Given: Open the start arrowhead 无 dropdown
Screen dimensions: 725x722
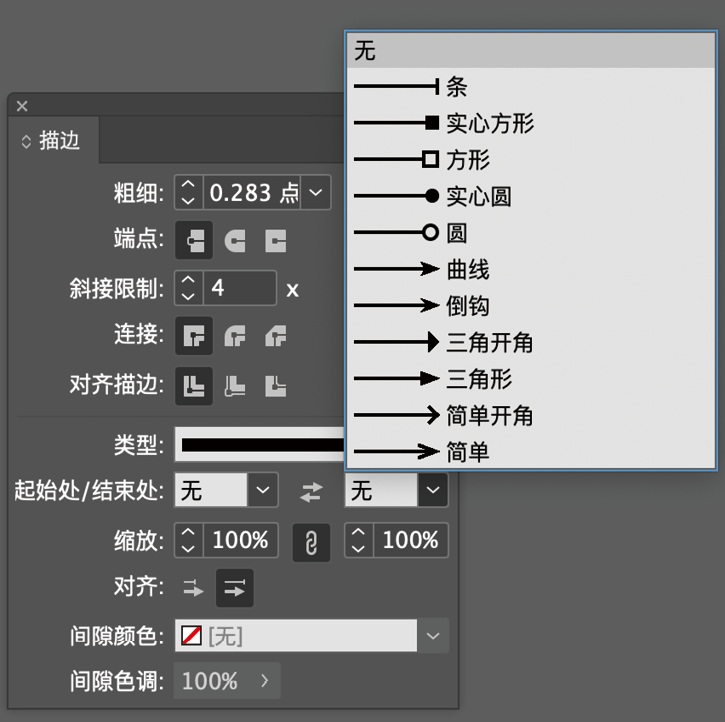Looking at the screenshot, I should click(262, 490).
